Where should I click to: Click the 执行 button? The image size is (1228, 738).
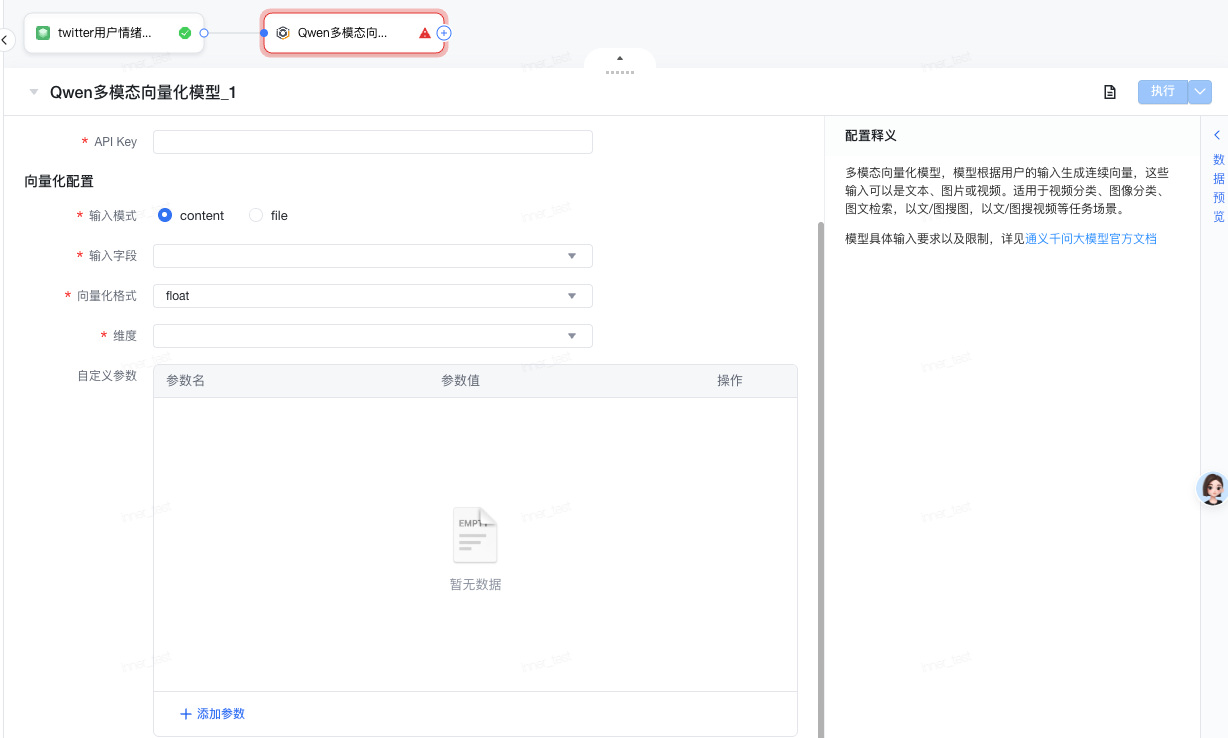[x=1162, y=92]
